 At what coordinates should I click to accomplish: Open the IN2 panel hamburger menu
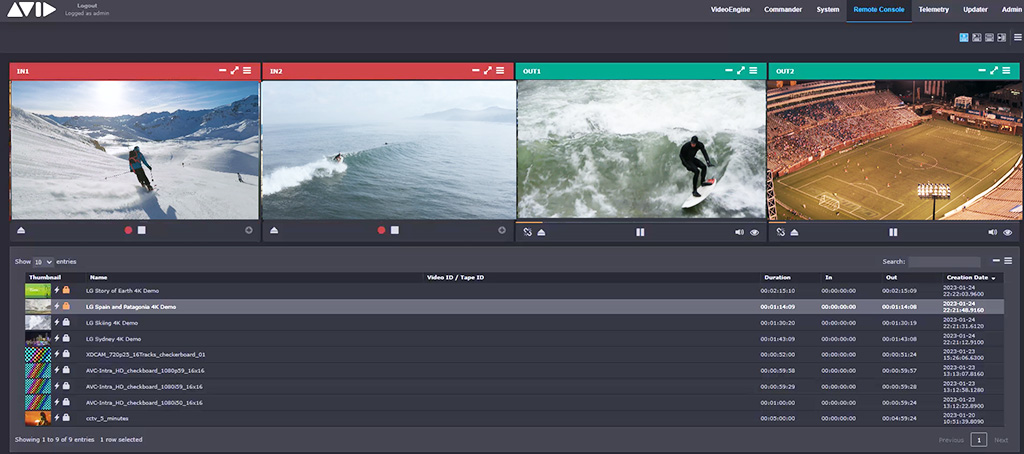click(x=500, y=71)
